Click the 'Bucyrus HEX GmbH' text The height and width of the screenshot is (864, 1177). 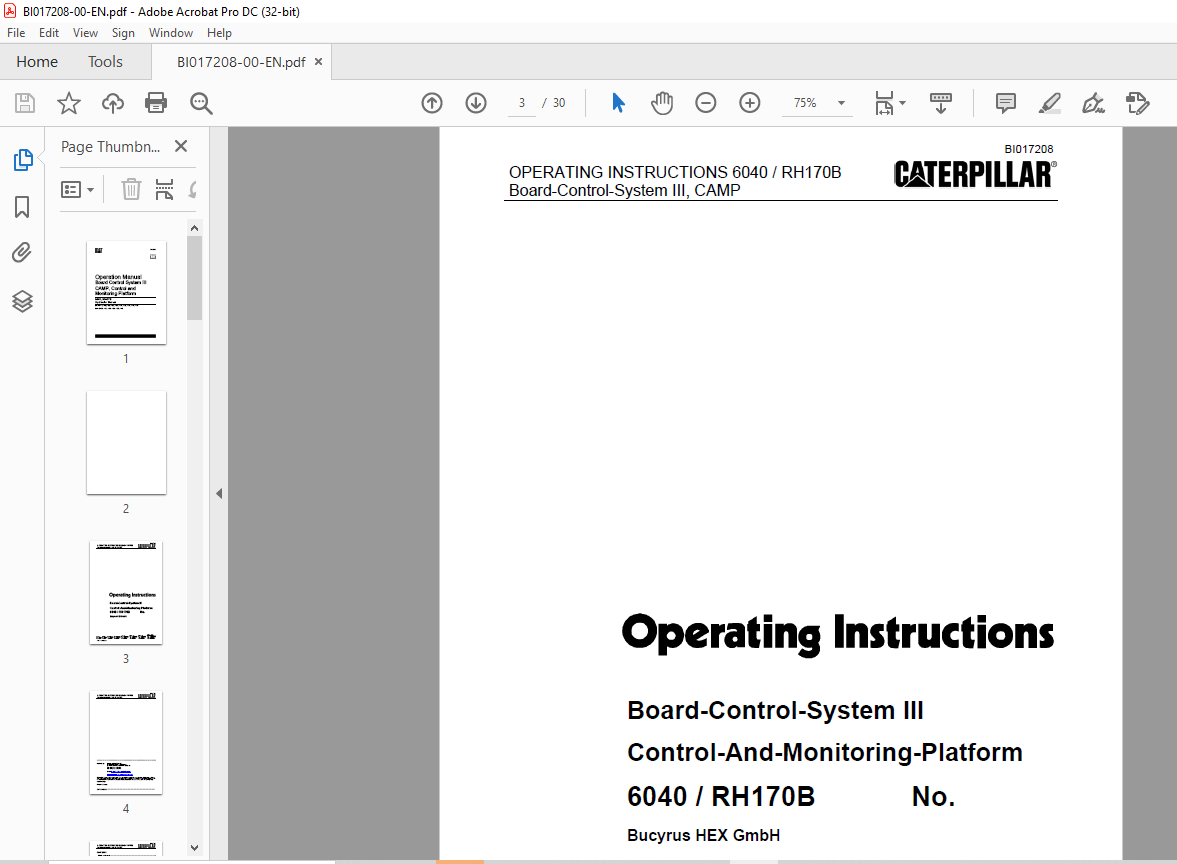tap(703, 835)
